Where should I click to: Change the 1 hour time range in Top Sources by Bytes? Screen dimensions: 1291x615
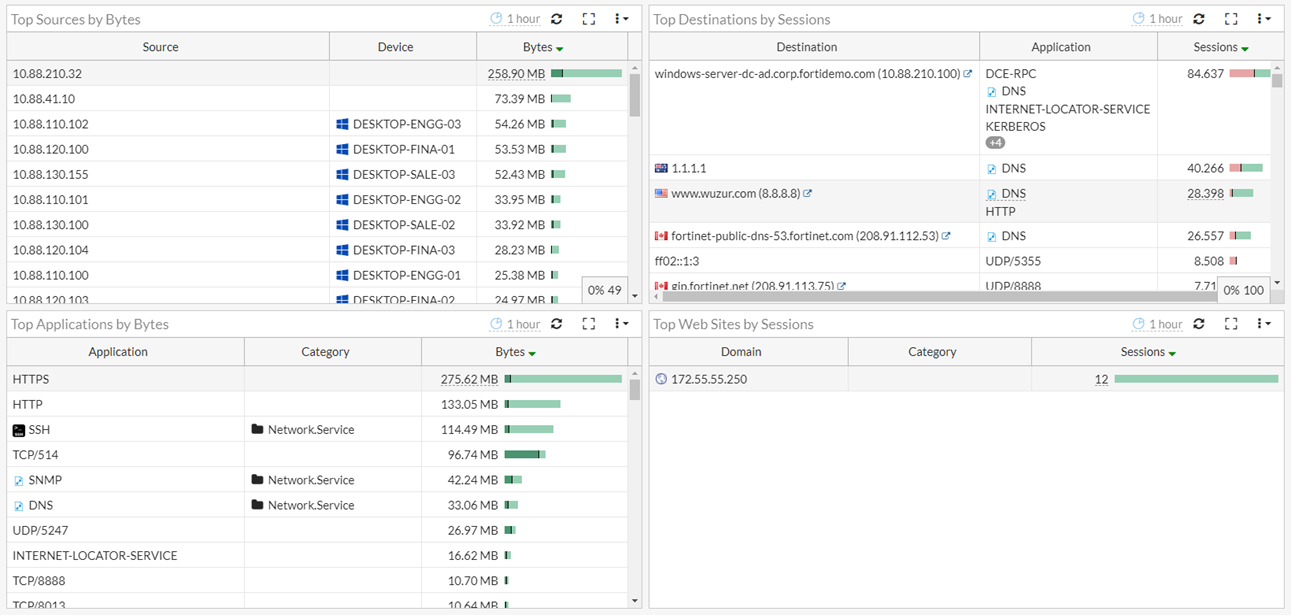click(x=515, y=19)
